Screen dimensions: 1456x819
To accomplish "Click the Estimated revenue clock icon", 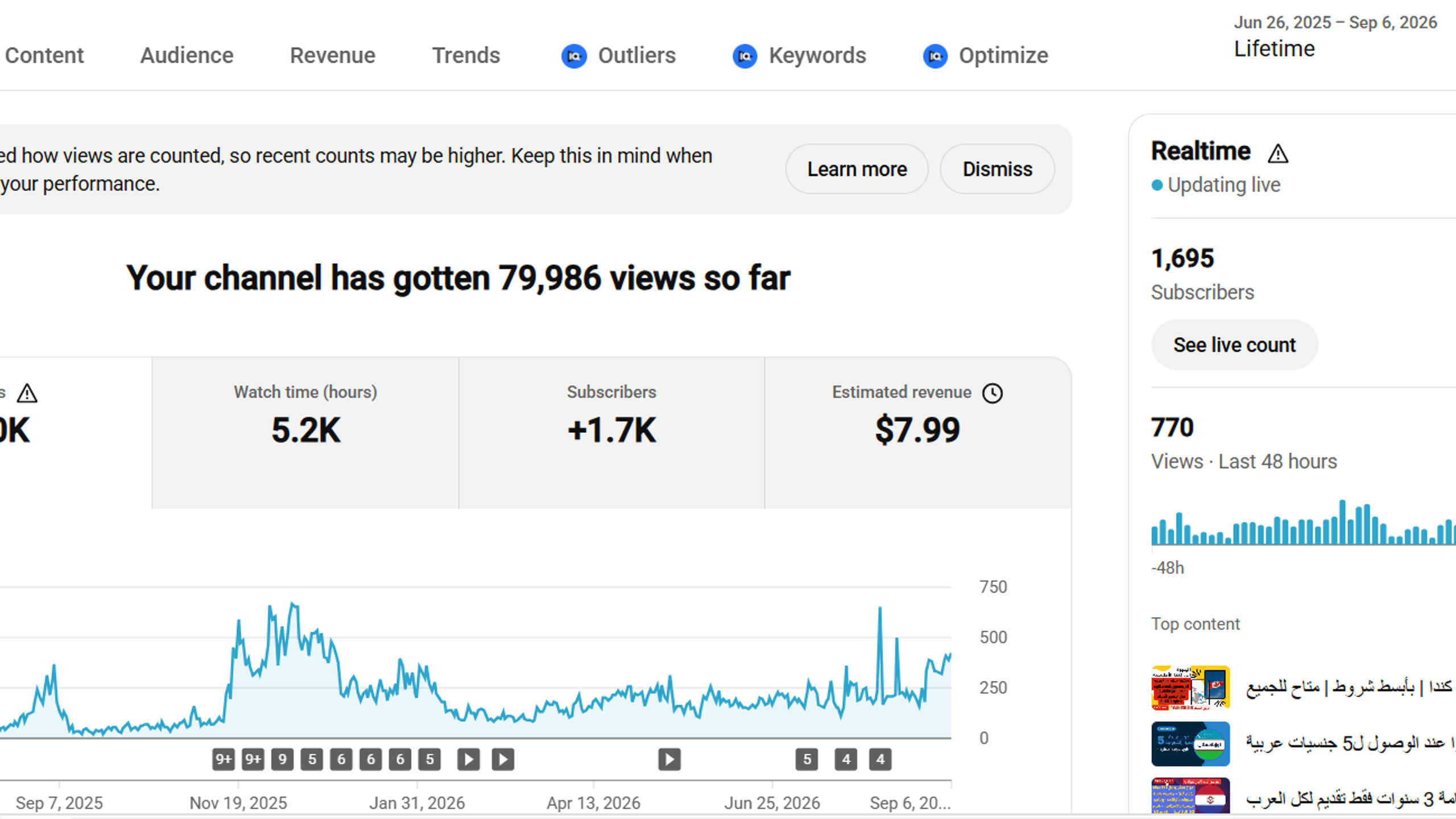I will pos(992,393).
